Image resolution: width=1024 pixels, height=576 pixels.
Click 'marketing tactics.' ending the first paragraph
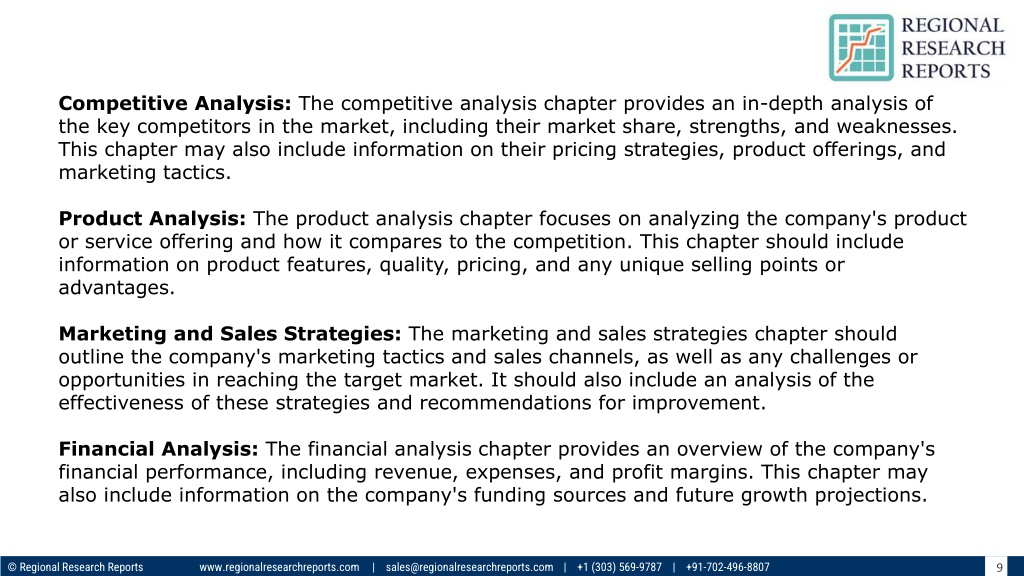145,172
